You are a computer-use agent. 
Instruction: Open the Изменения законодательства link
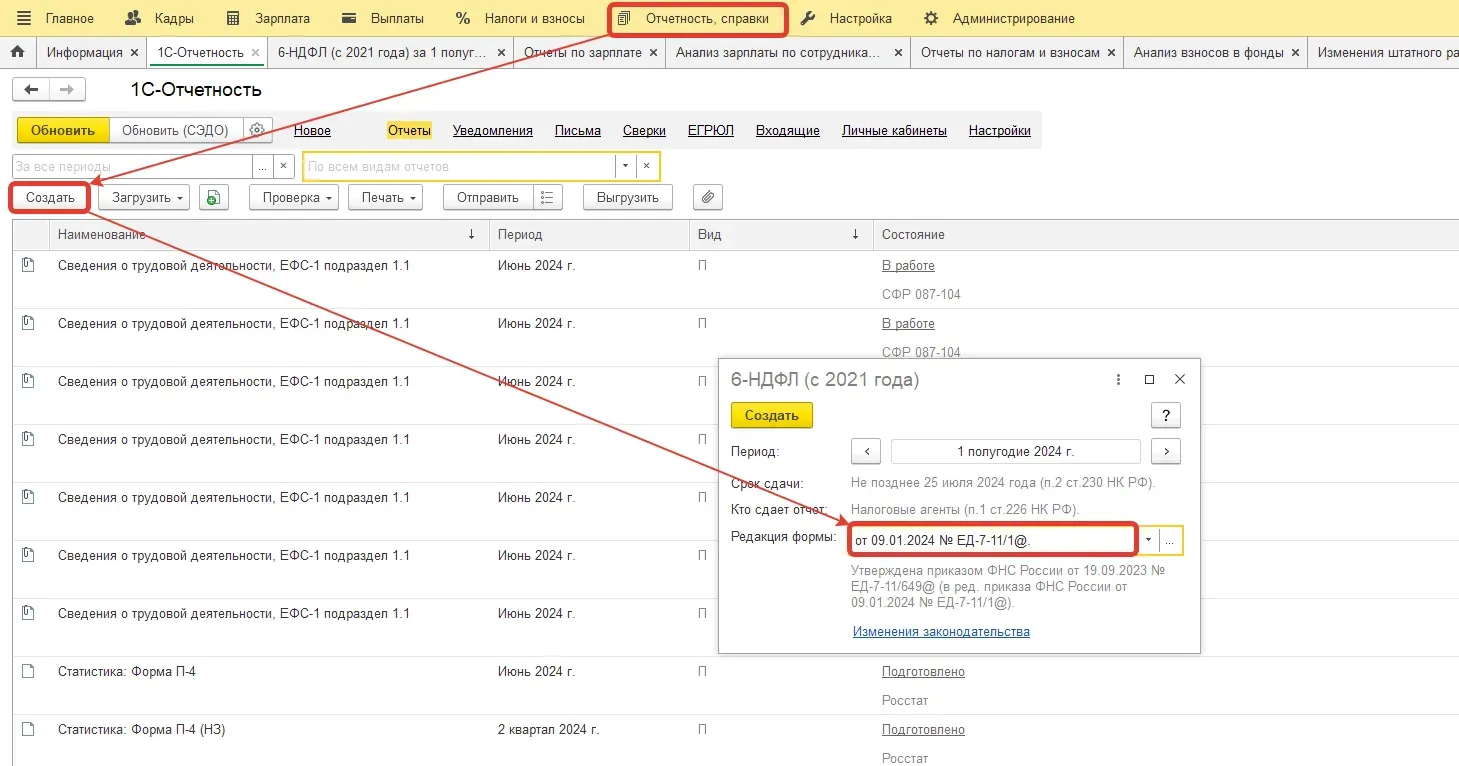941,632
